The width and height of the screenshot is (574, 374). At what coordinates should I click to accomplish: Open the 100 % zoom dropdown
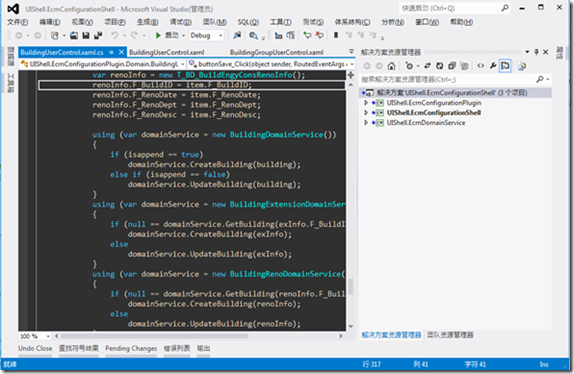(48, 336)
